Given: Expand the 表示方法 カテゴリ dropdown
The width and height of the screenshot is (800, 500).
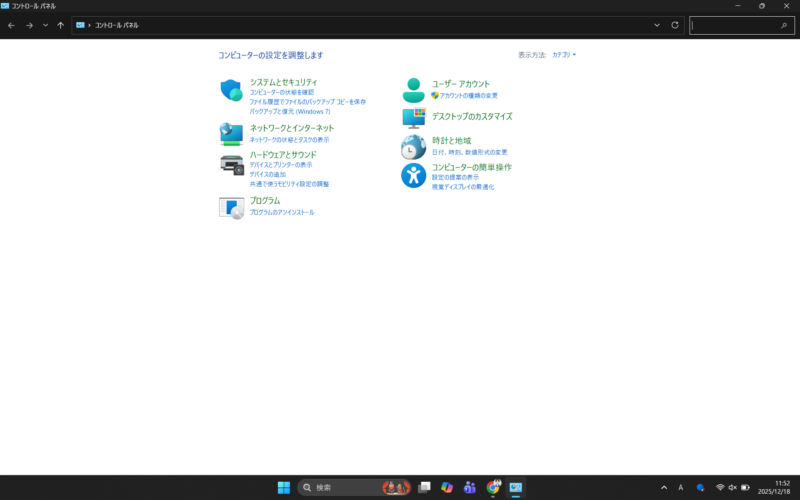Looking at the screenshot, I should (565, 55).
